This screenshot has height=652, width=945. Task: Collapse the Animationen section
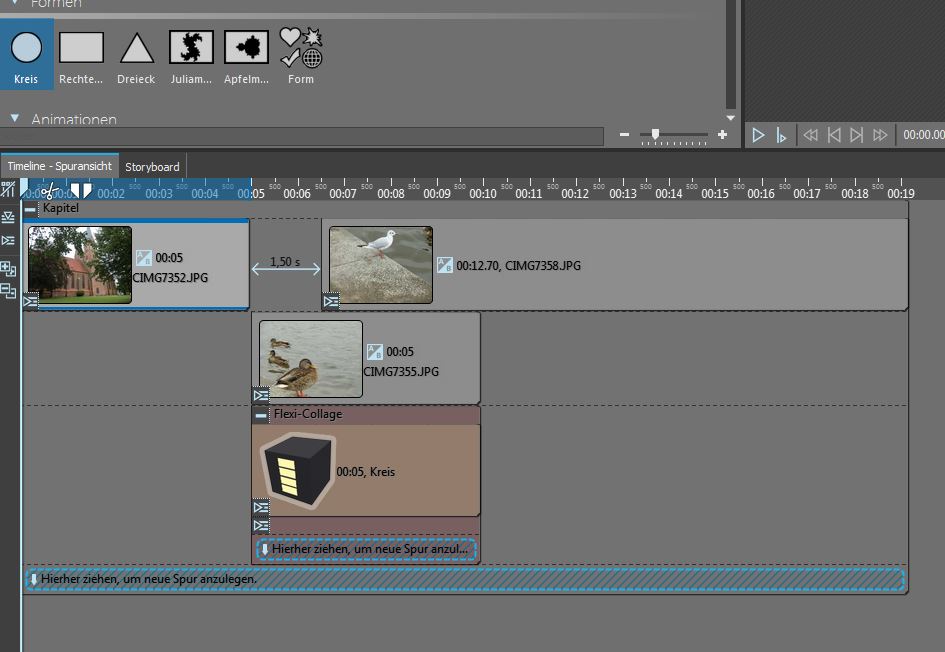(x=15, y=118)
